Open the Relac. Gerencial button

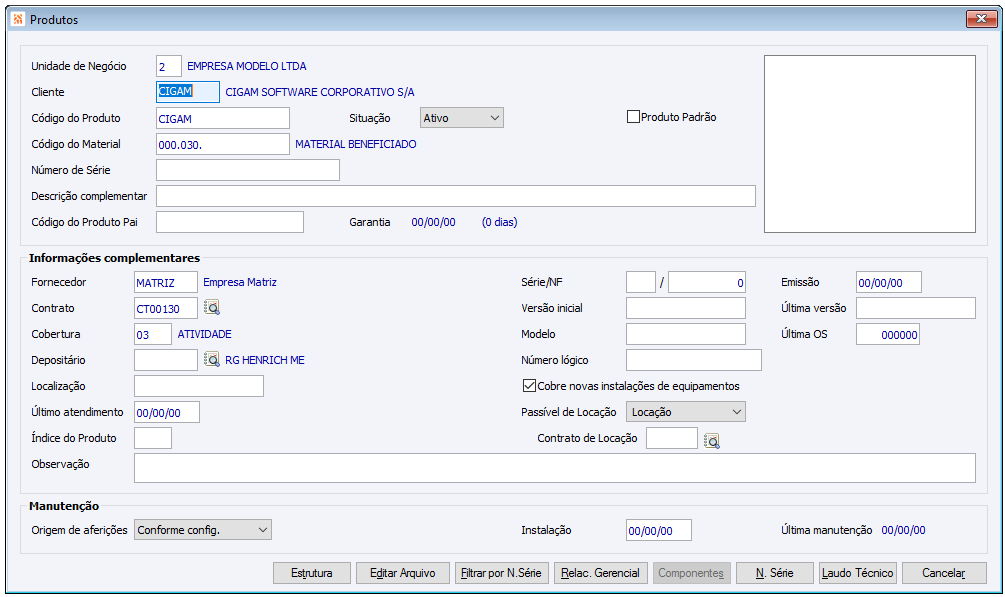coord(601,573)
